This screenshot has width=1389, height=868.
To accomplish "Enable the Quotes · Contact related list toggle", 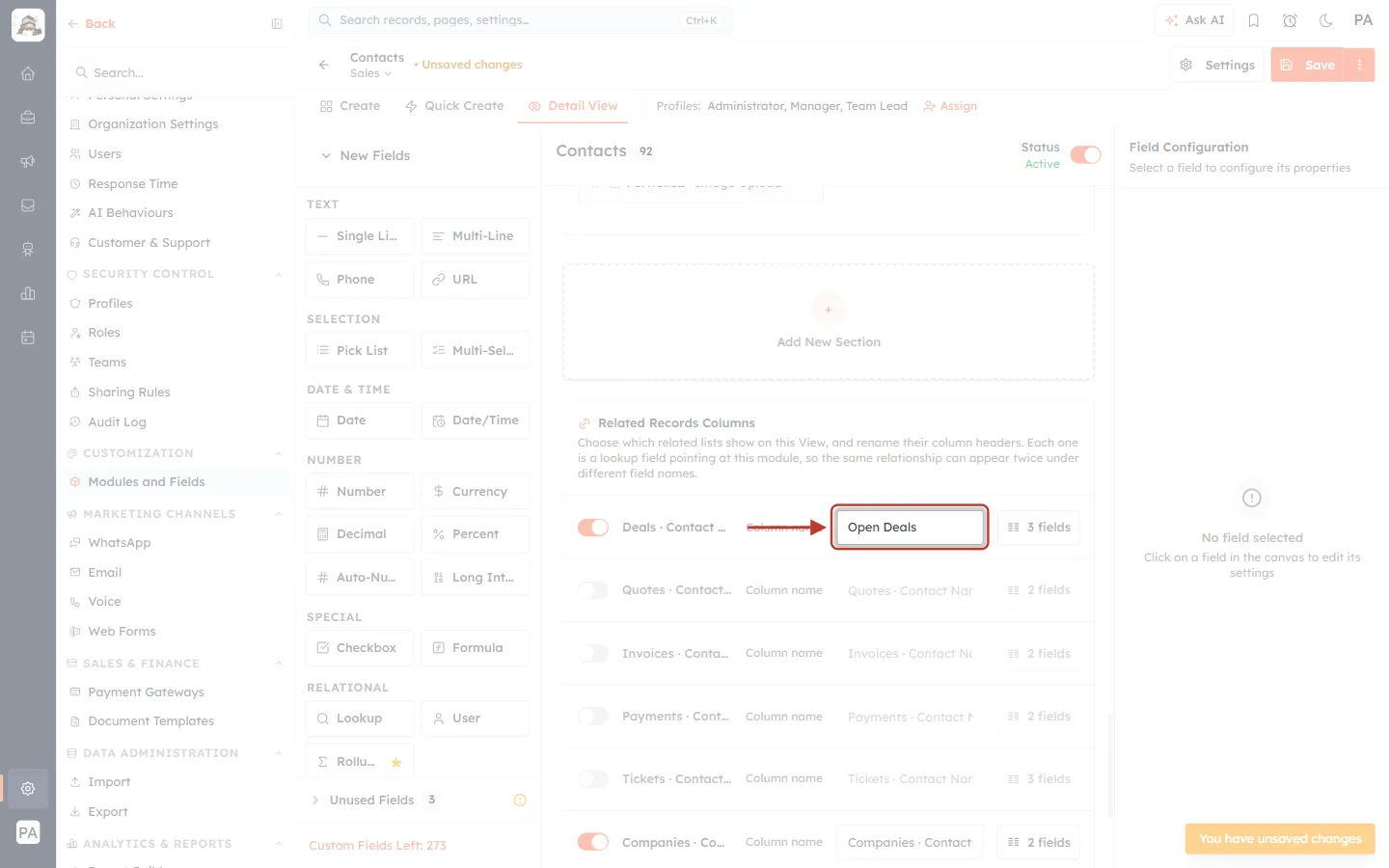I will pyautogui.click(x=593, y=590).
